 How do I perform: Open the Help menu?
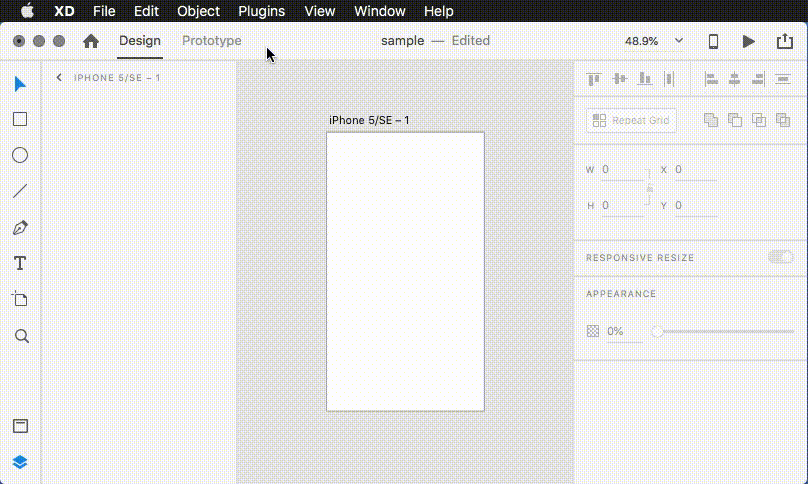pyautogui.click(x=439, y=11)
